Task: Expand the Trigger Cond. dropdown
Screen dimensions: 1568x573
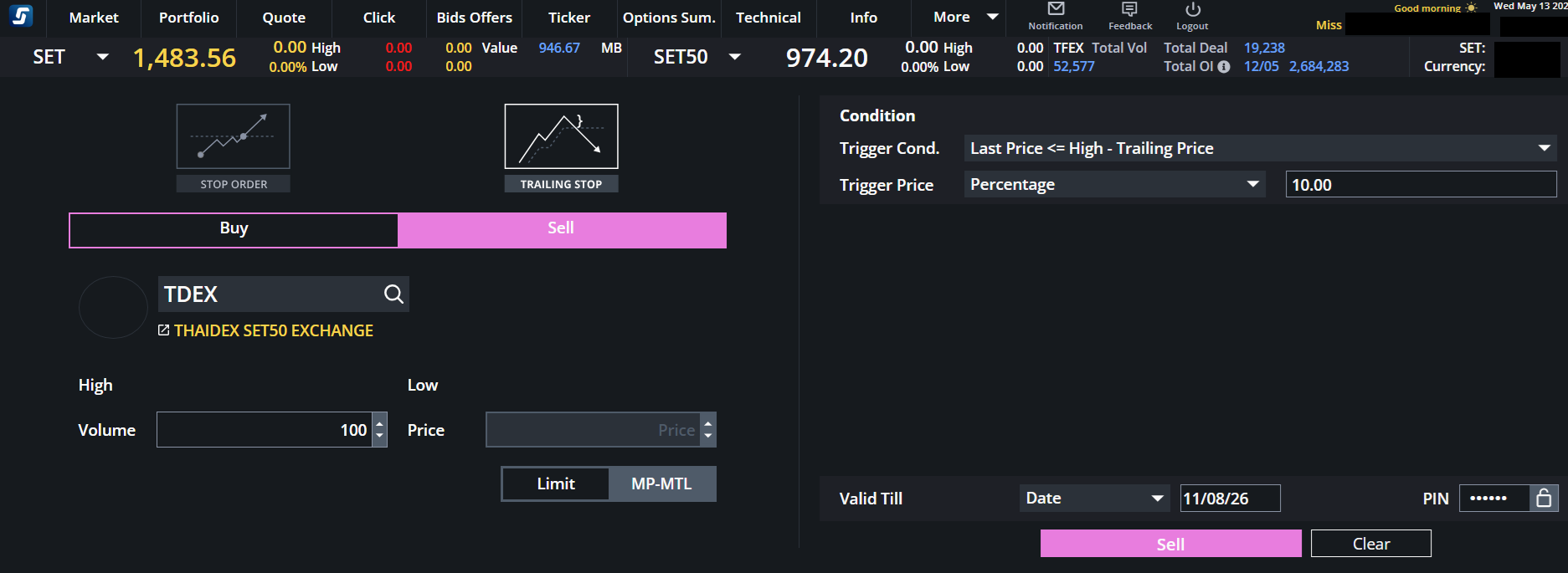Action: 1260,148
